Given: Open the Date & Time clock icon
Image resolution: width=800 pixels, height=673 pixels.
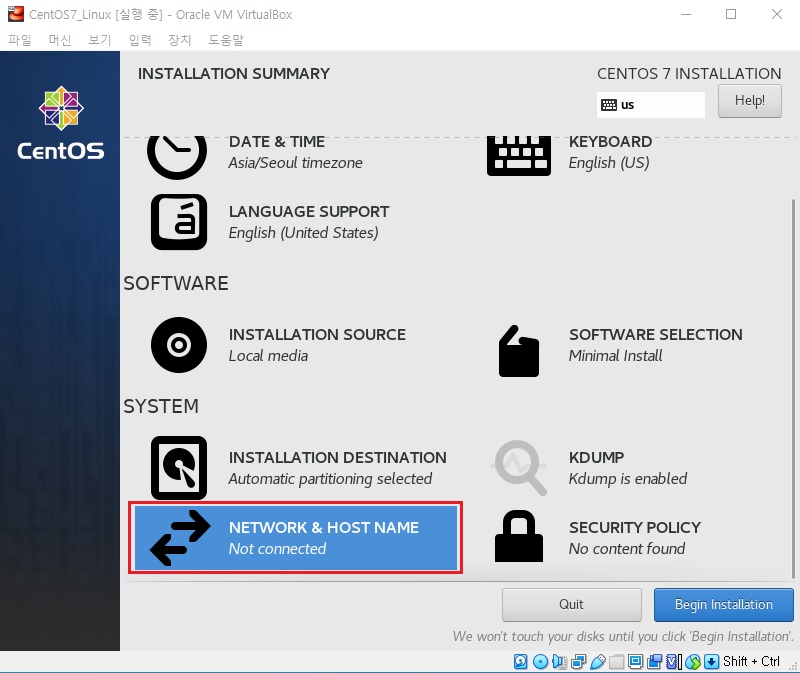Looking at the screenshot, I should (x=177, y=157).
